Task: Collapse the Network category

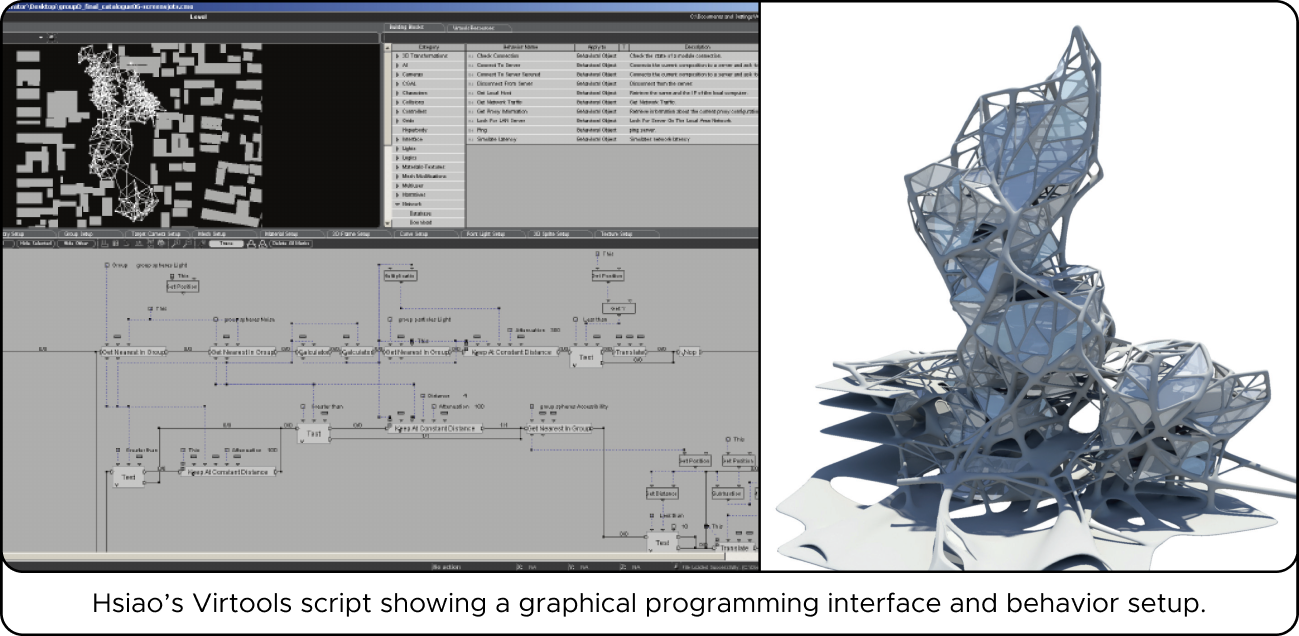Action: 397,204
